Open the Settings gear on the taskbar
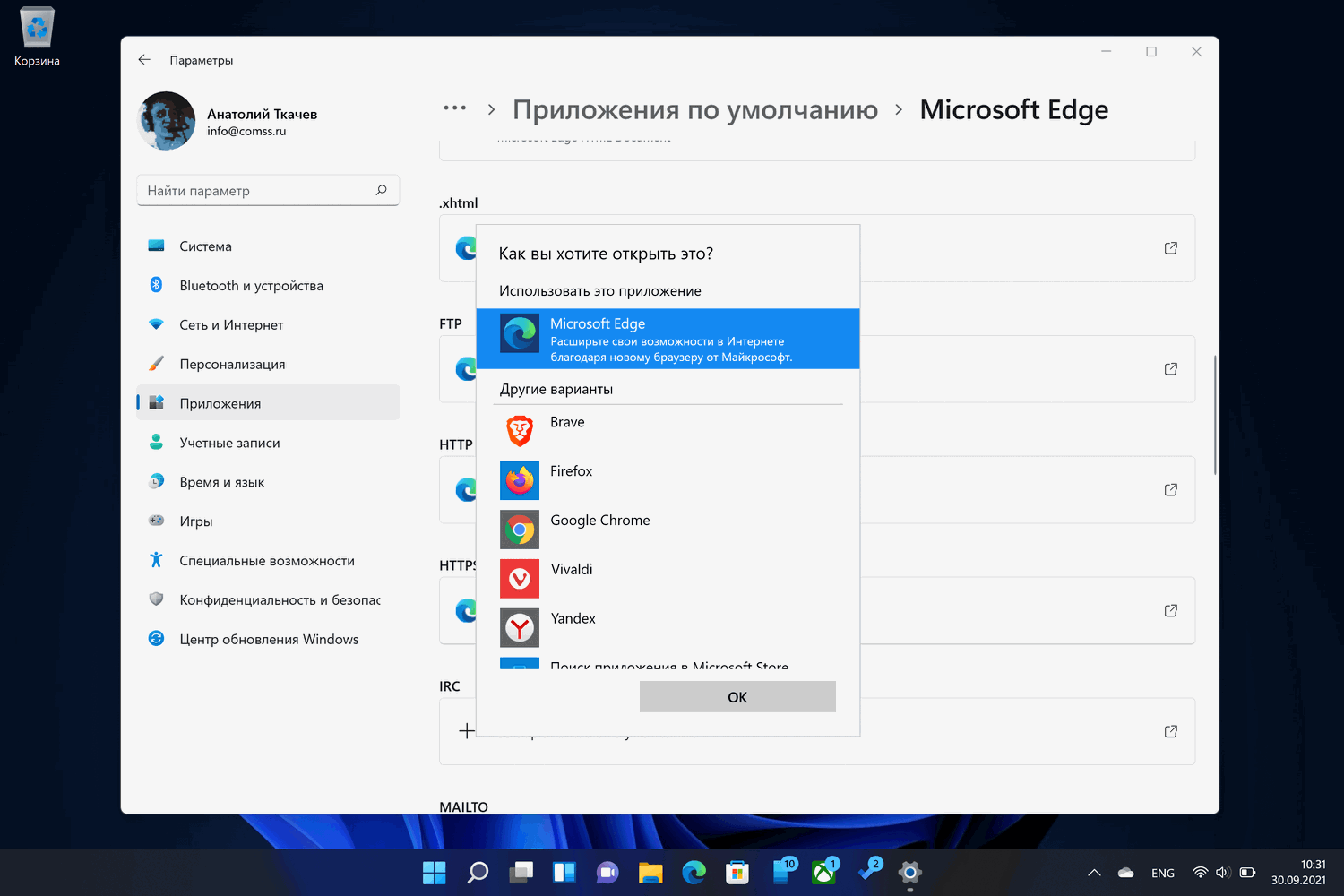 (909, 872)
